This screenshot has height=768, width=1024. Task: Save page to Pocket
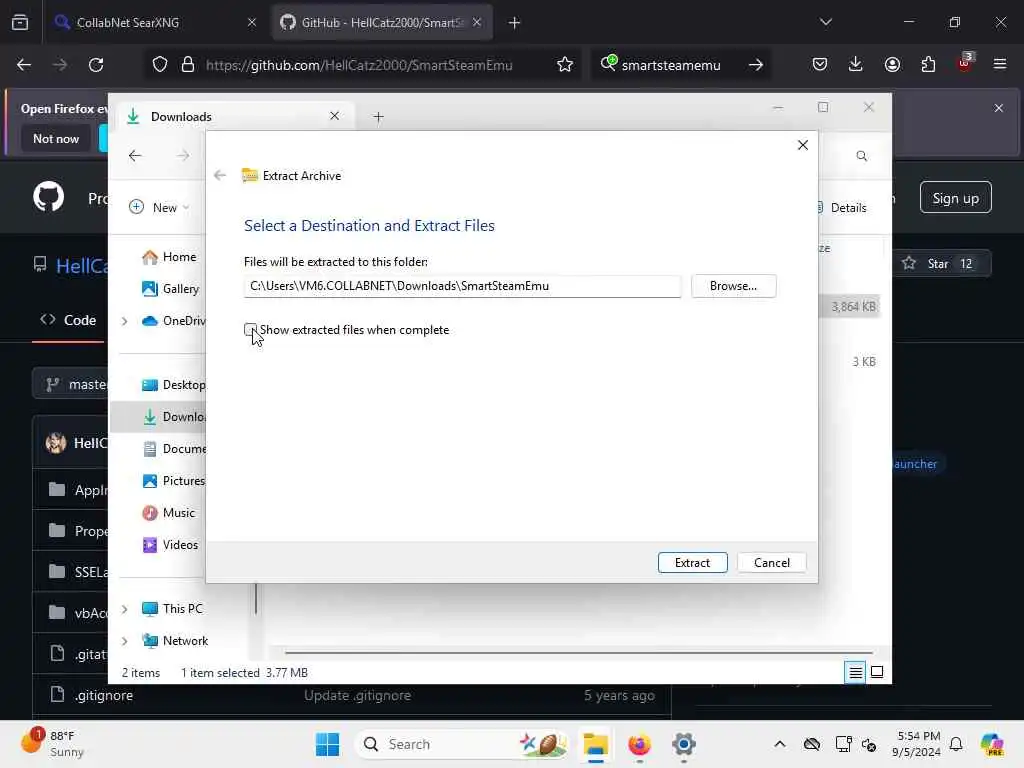pos(820,65)
